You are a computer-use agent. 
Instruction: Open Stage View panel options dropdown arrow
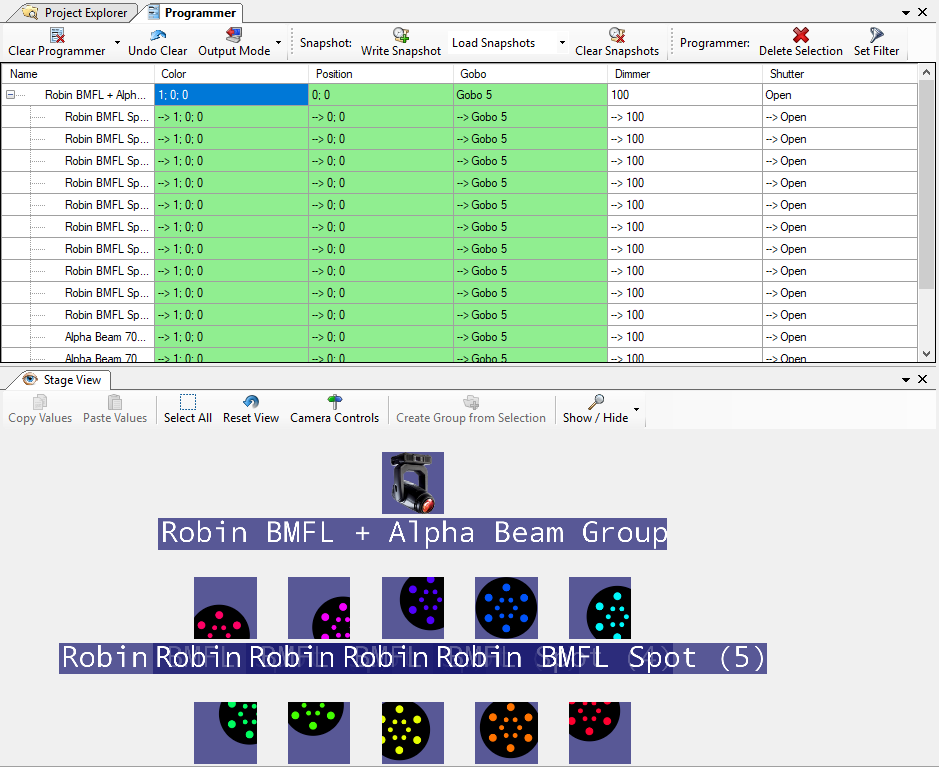coord(905,380)
